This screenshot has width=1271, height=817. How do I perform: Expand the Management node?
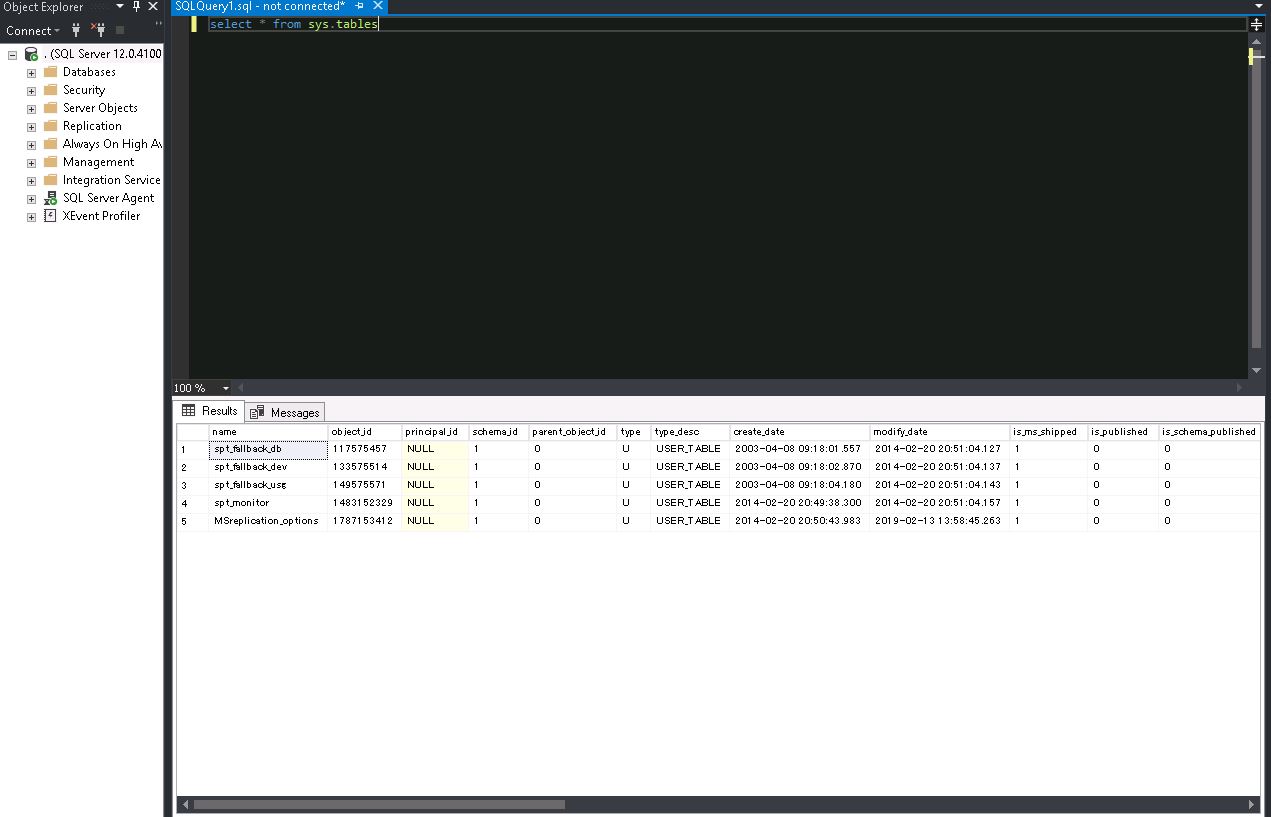coord(30,161)
